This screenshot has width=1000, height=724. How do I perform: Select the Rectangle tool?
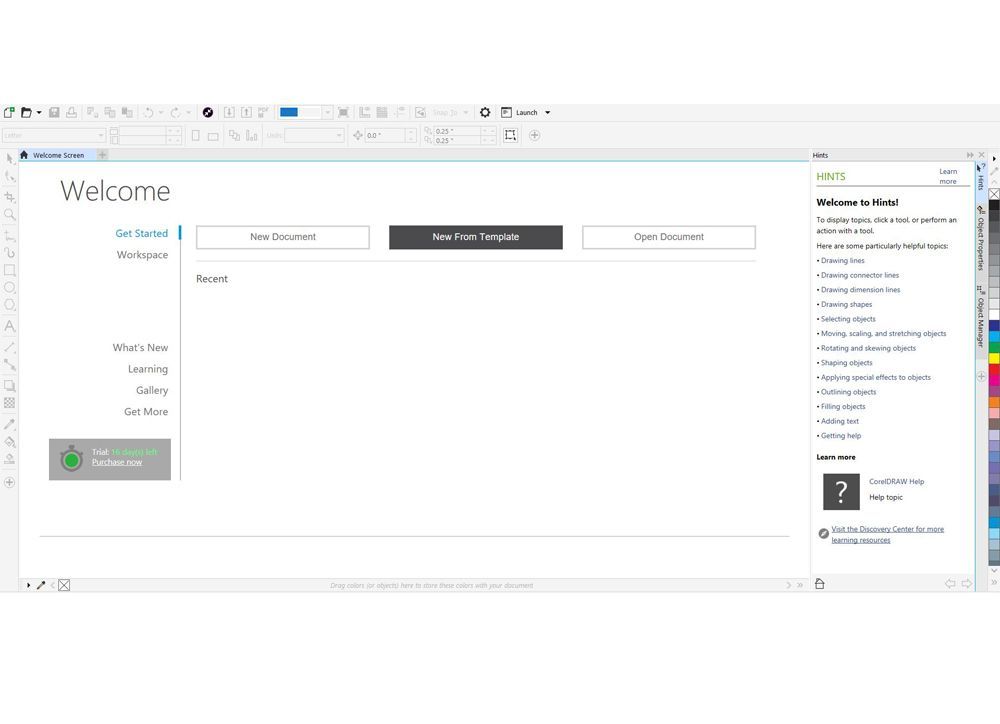tap(10, 270)
